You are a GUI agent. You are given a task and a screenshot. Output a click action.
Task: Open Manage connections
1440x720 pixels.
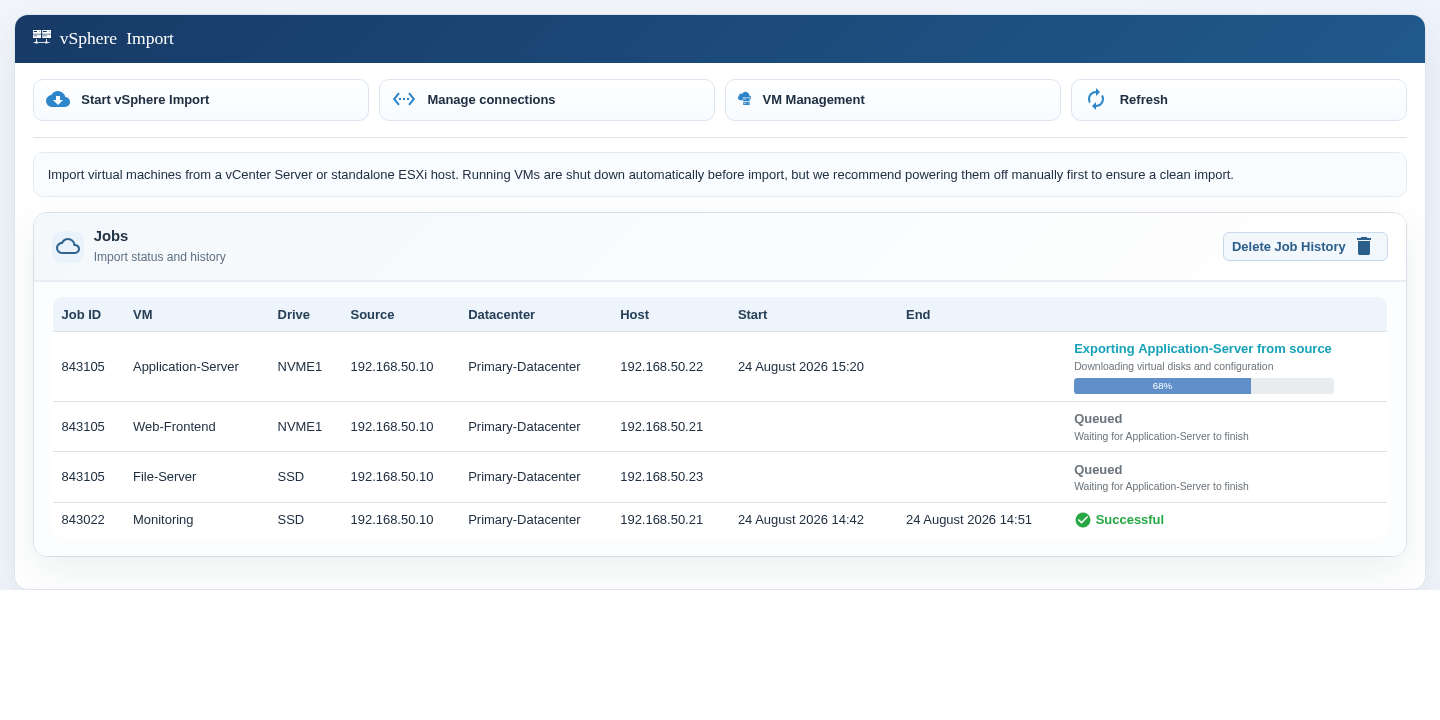tap(547, 100)
